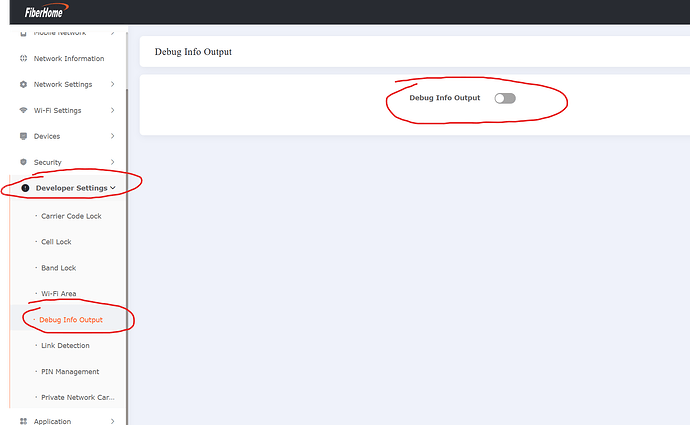Click the Security shield icon
This screenshot has height=425, width=690.
[24, 162]
